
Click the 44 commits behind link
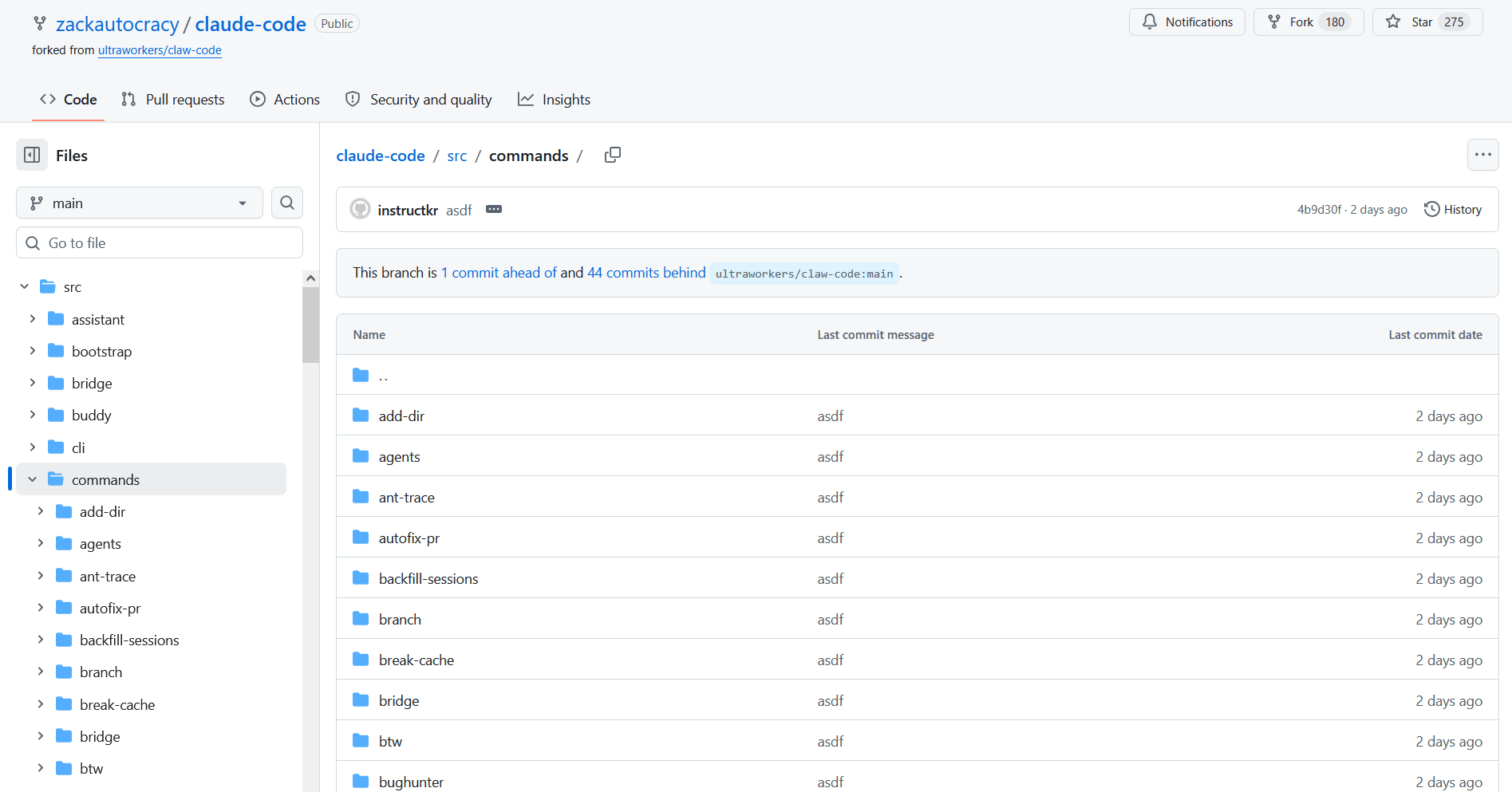click(646, 273)
